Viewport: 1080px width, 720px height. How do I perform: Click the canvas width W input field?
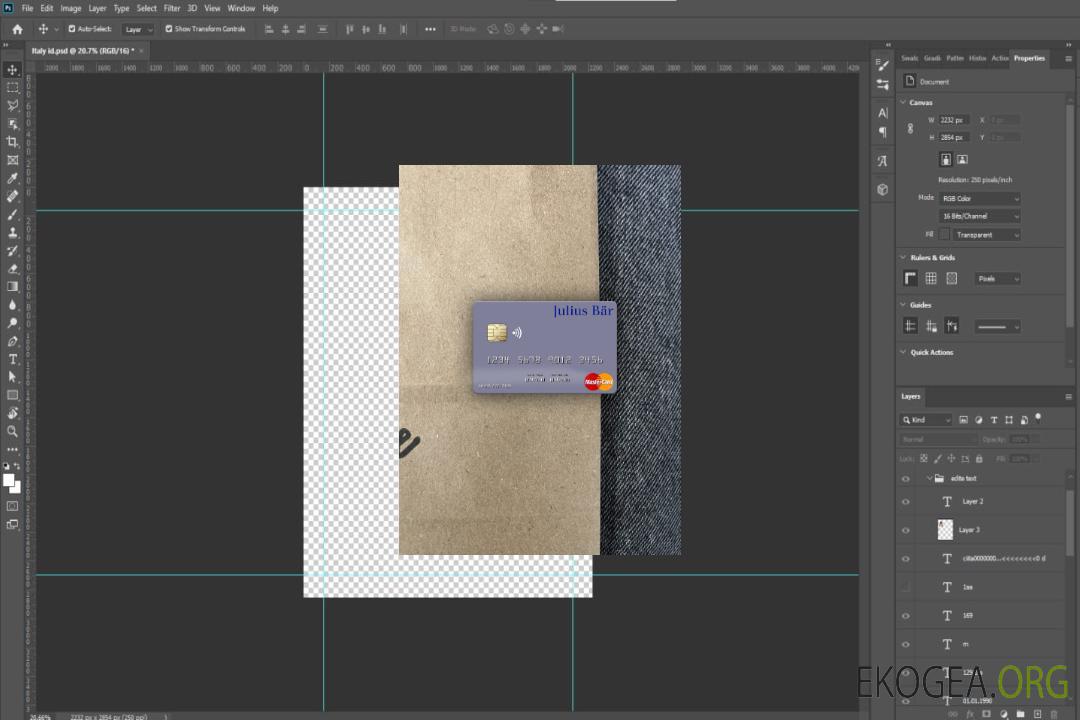(954, 120)
